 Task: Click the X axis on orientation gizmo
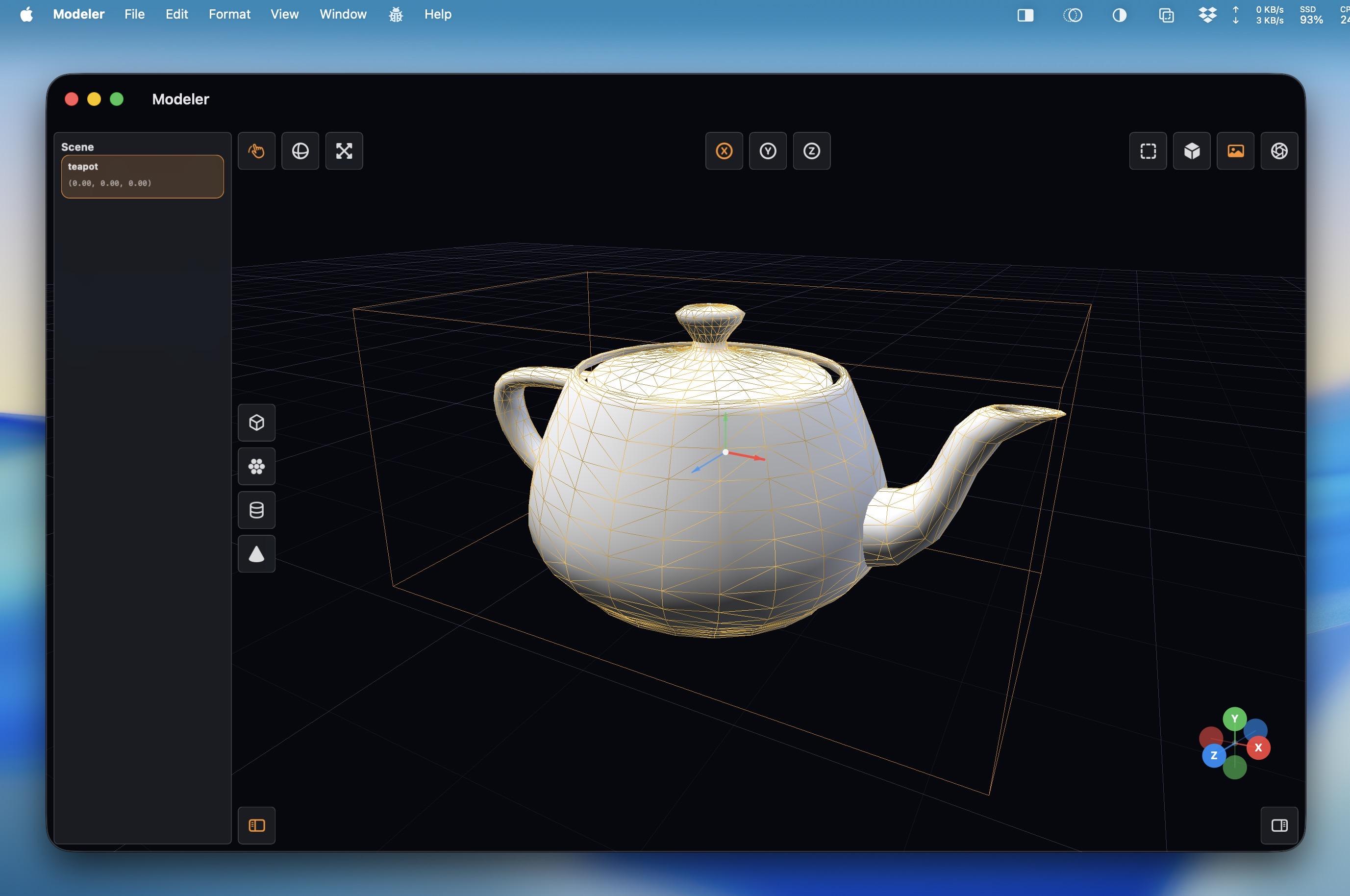[x=1258, y=747]
